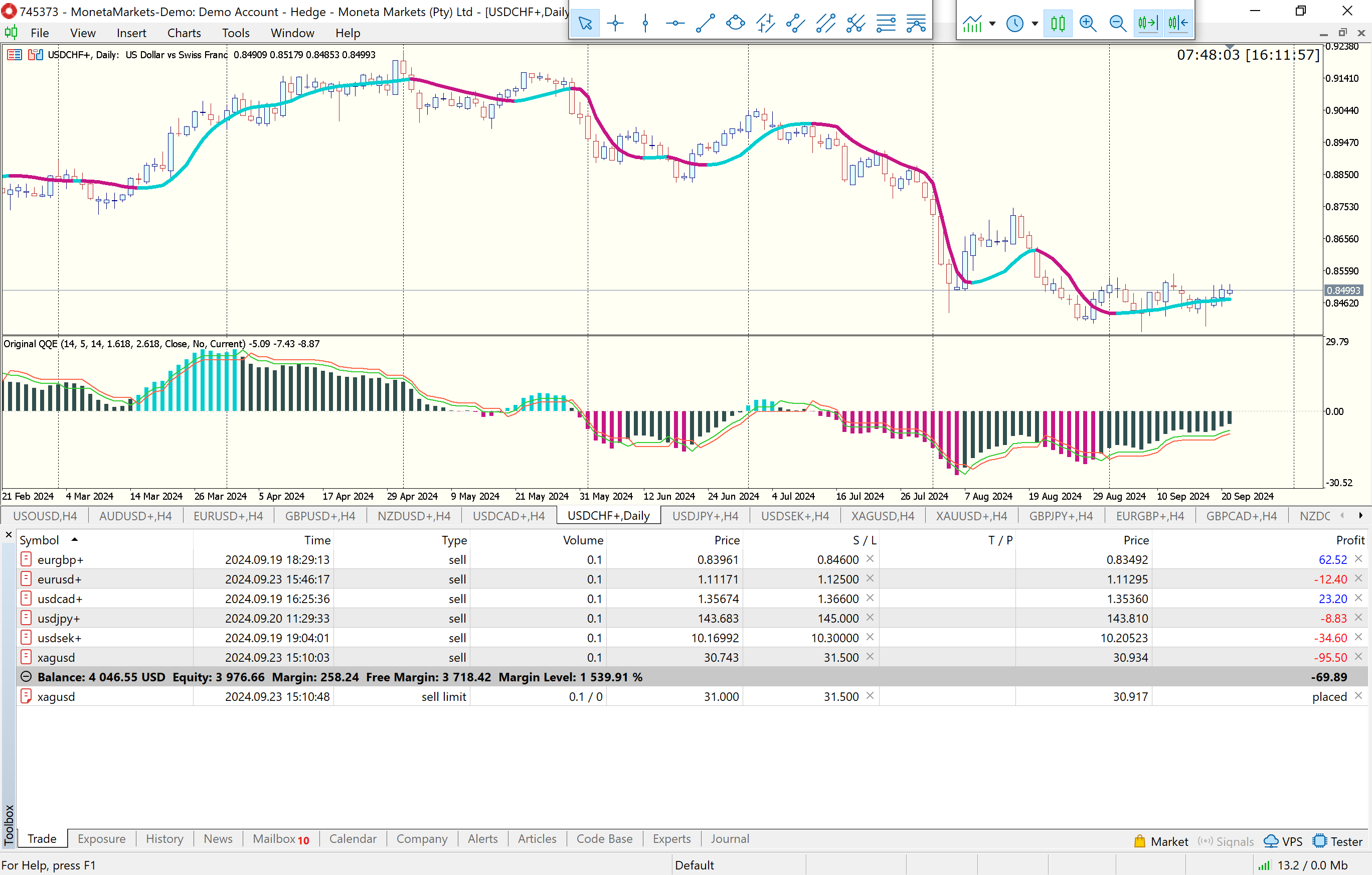Switch to the USDJPY+,H4 chart tab
This screenshot has height=875, width=1372.
pos(705,516)
